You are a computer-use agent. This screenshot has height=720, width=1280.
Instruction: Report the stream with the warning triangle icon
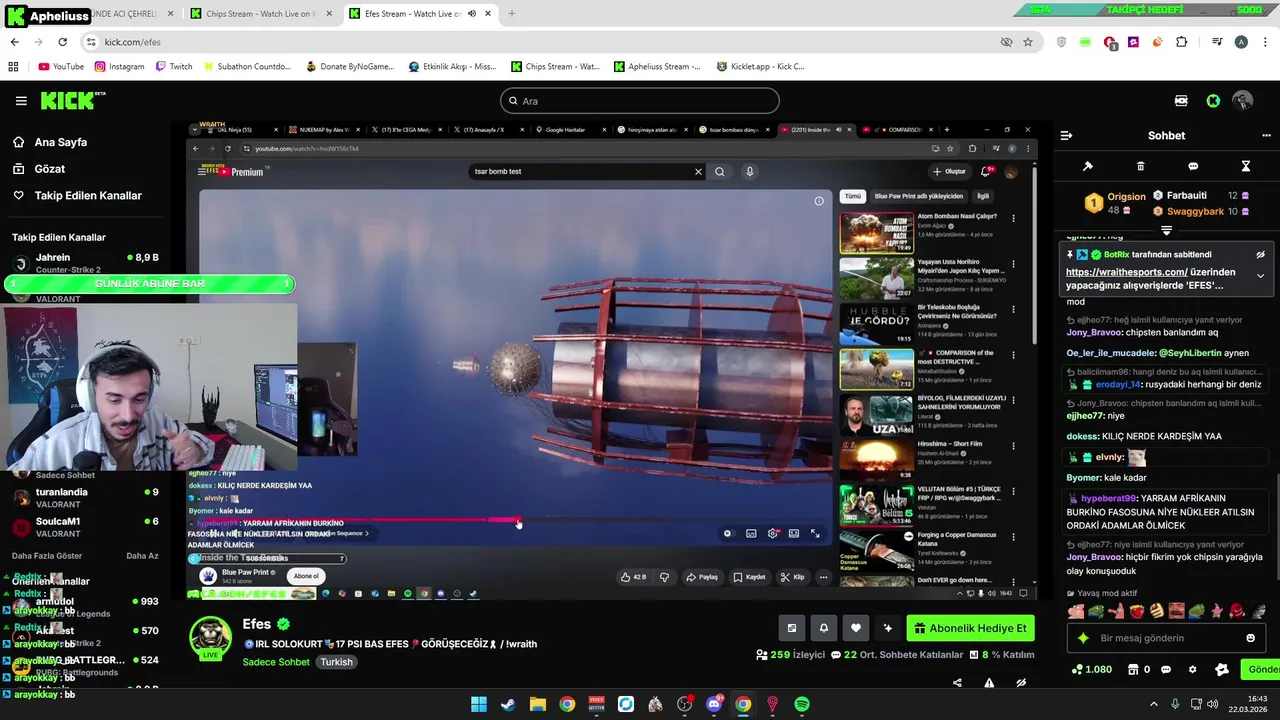point(989,683)
